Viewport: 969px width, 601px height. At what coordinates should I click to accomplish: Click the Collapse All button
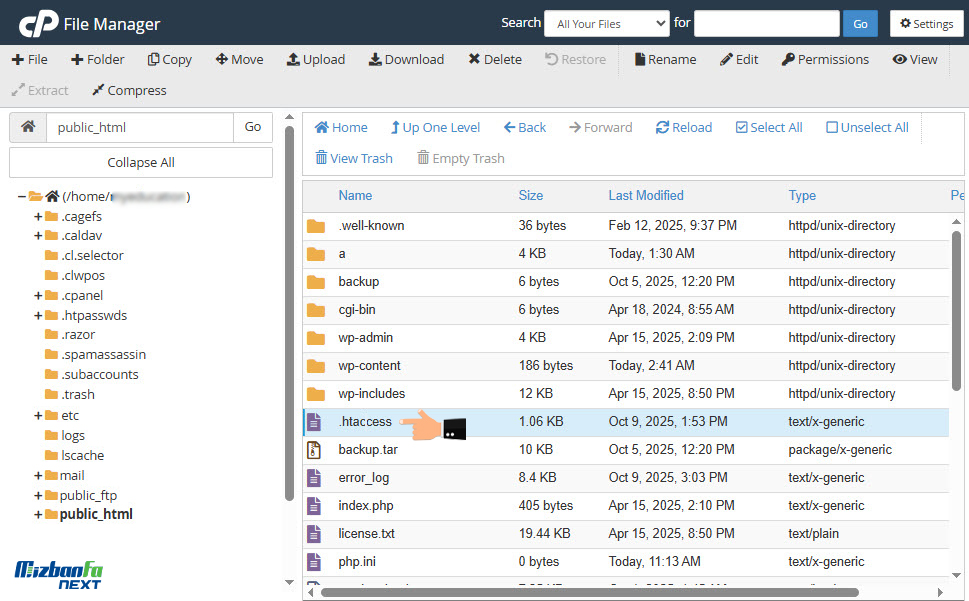pos(141,163)
